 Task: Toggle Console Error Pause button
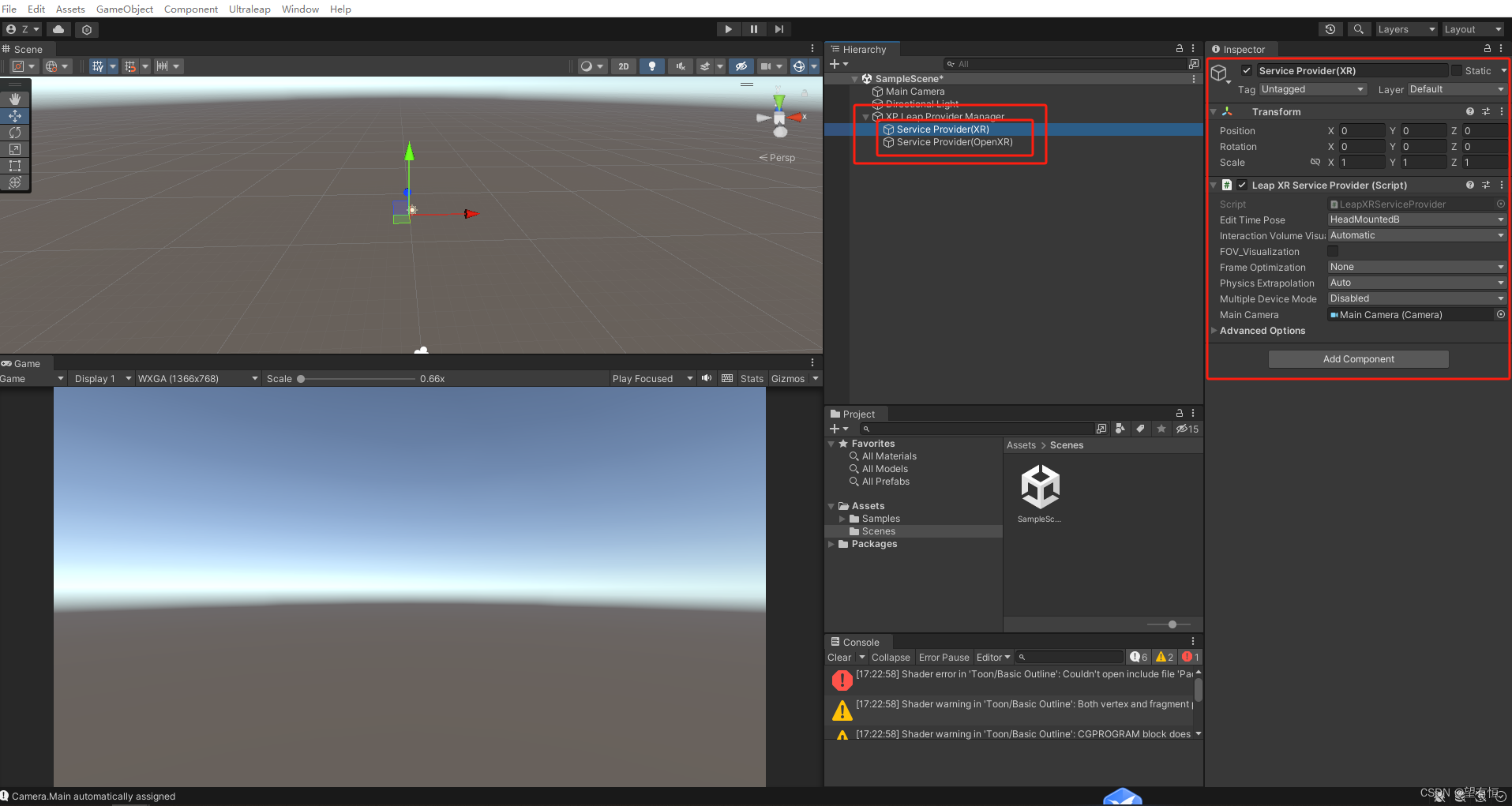tap(944, 657)
